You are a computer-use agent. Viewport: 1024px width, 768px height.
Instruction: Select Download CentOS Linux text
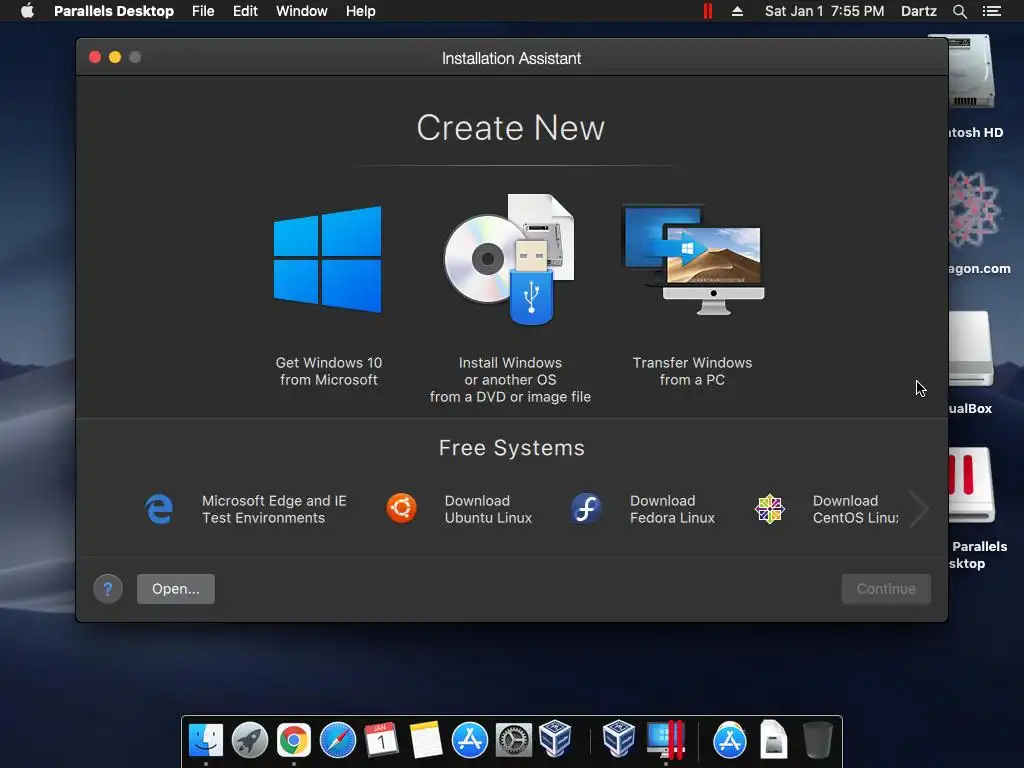[x=856, y=509]
